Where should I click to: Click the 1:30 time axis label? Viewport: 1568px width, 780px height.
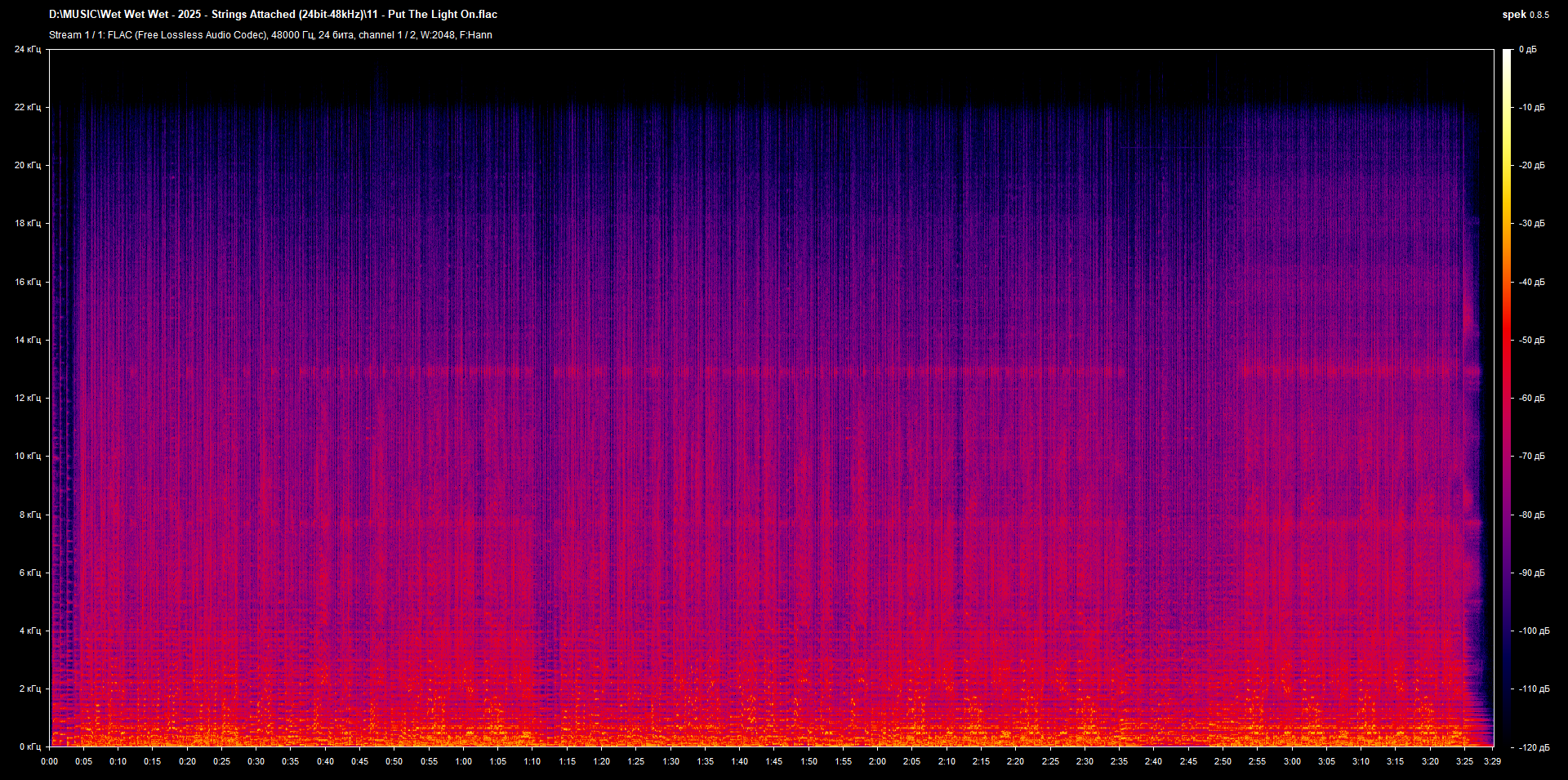670,761
